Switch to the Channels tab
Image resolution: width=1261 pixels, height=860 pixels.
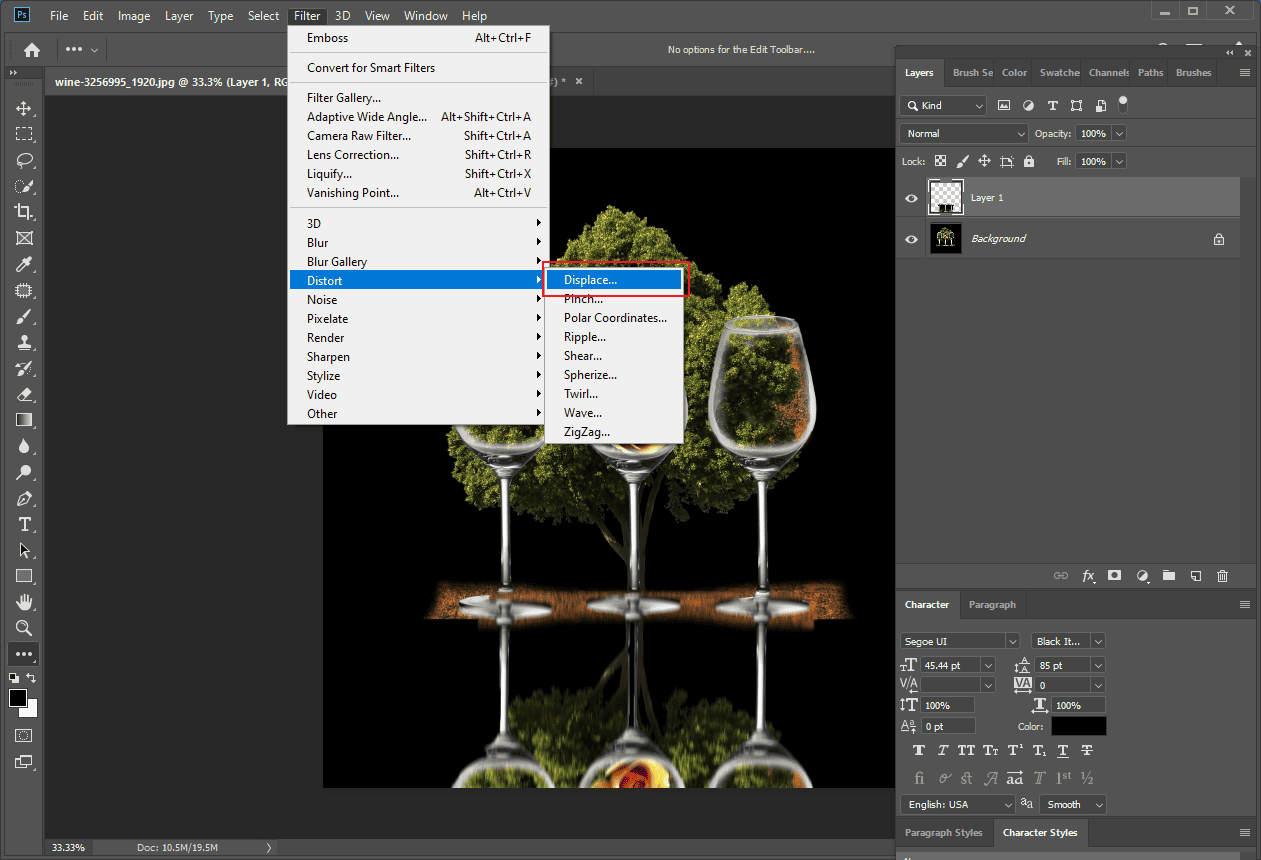(x=1108, y=72)
